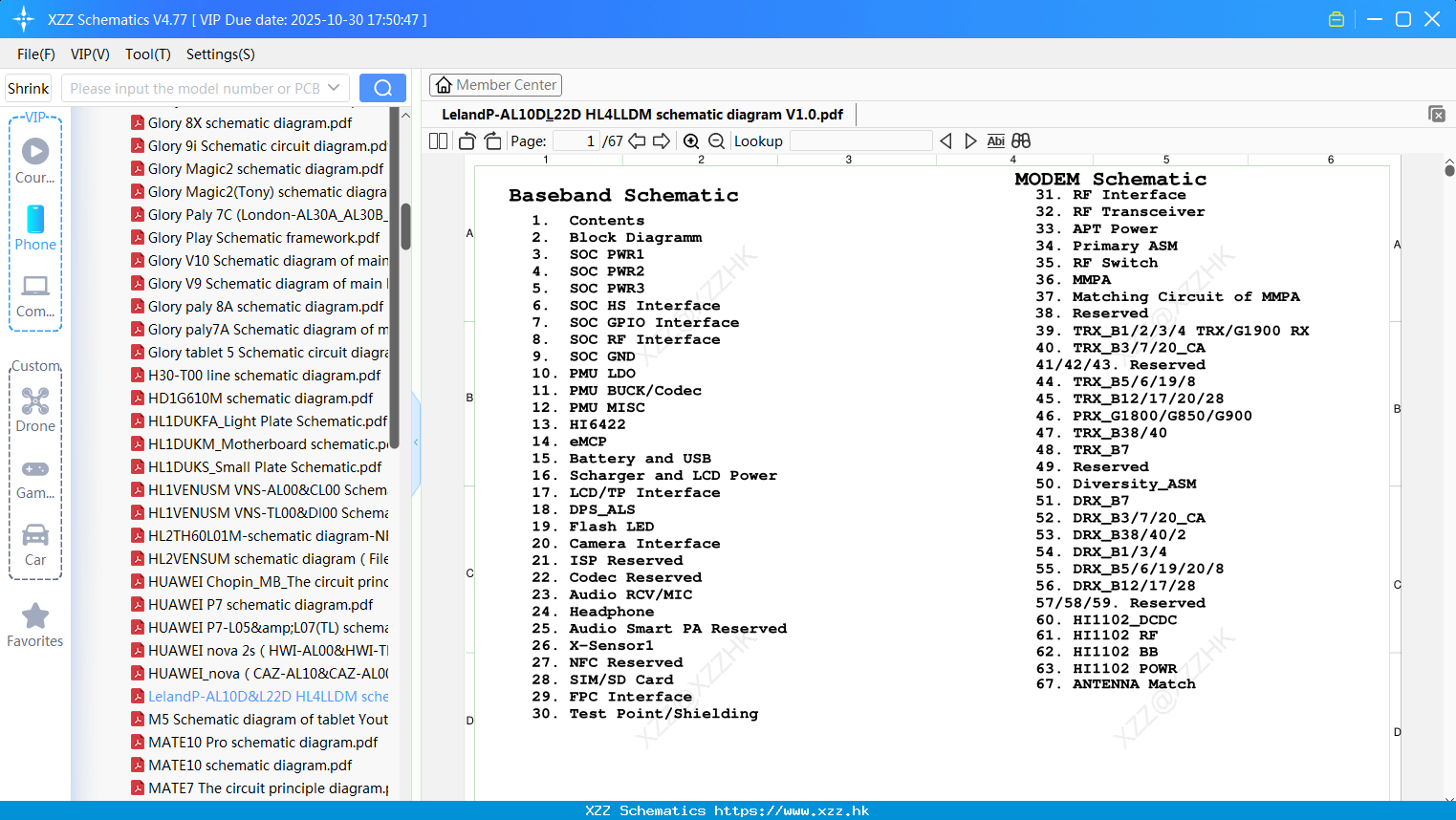Click the blue search button

click(382, 88)
